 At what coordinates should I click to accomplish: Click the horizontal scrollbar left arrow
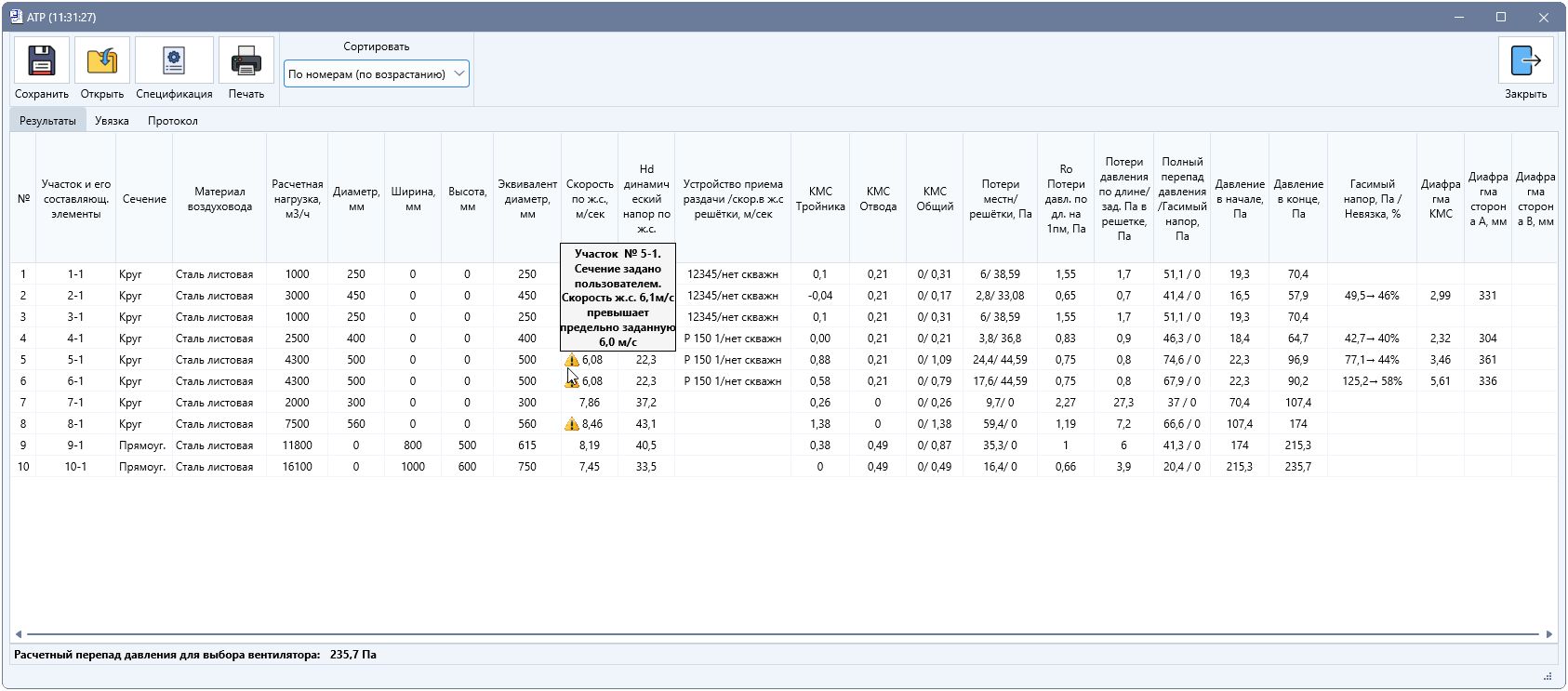(18, 634)
